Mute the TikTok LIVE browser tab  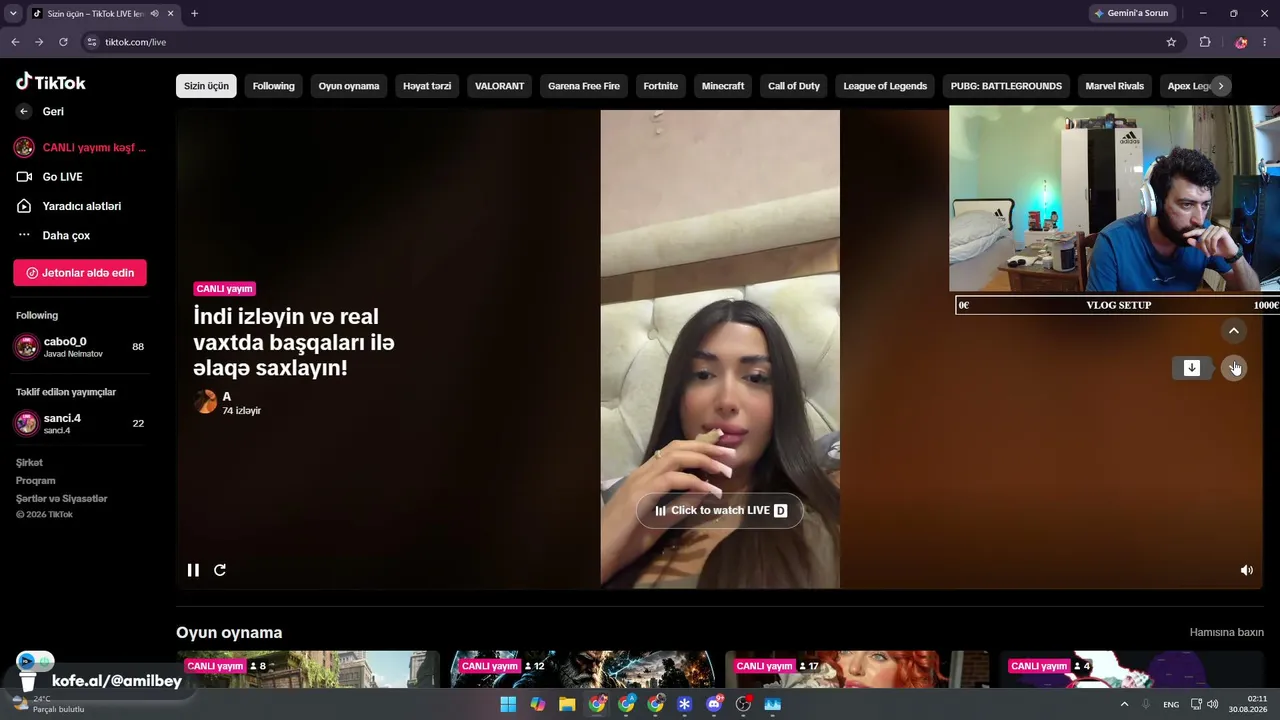(154, 13)
